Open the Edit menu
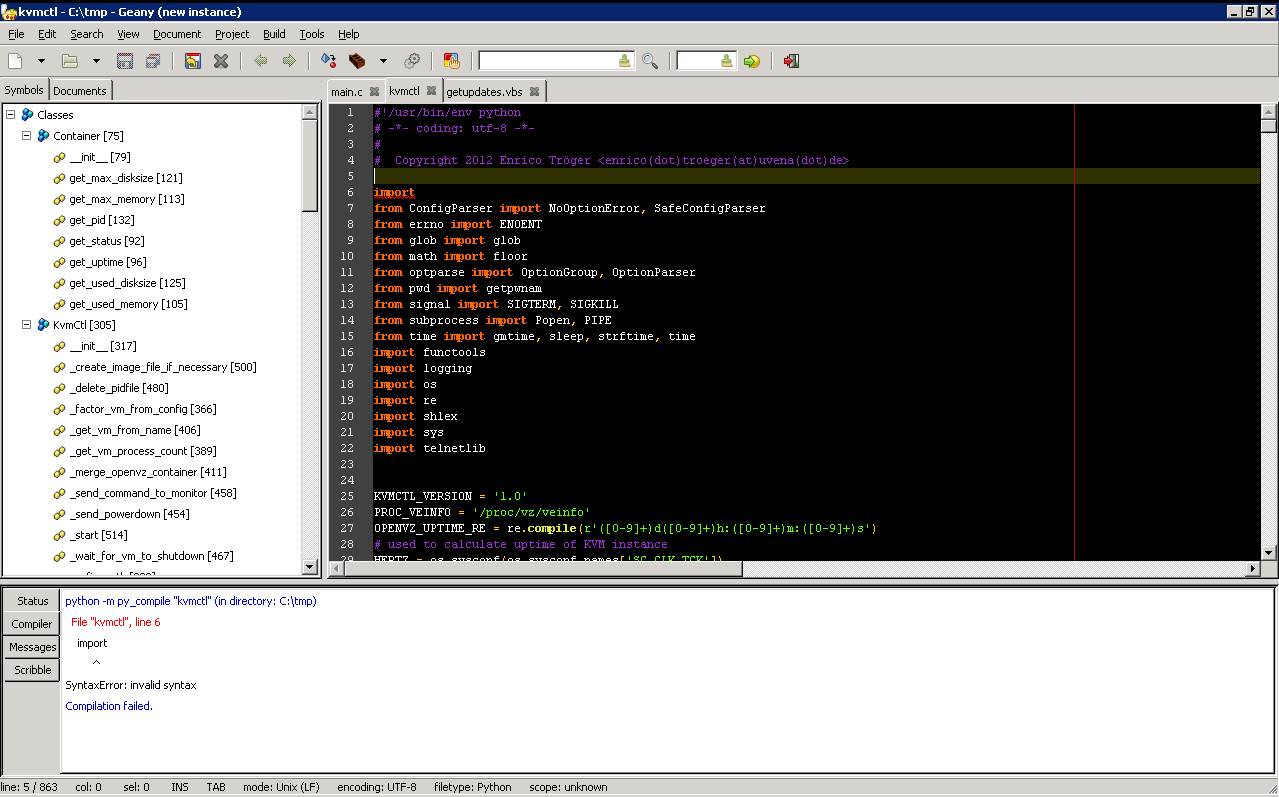The width and height of the screenshot is (1279, 797). (x=47, y=34)
